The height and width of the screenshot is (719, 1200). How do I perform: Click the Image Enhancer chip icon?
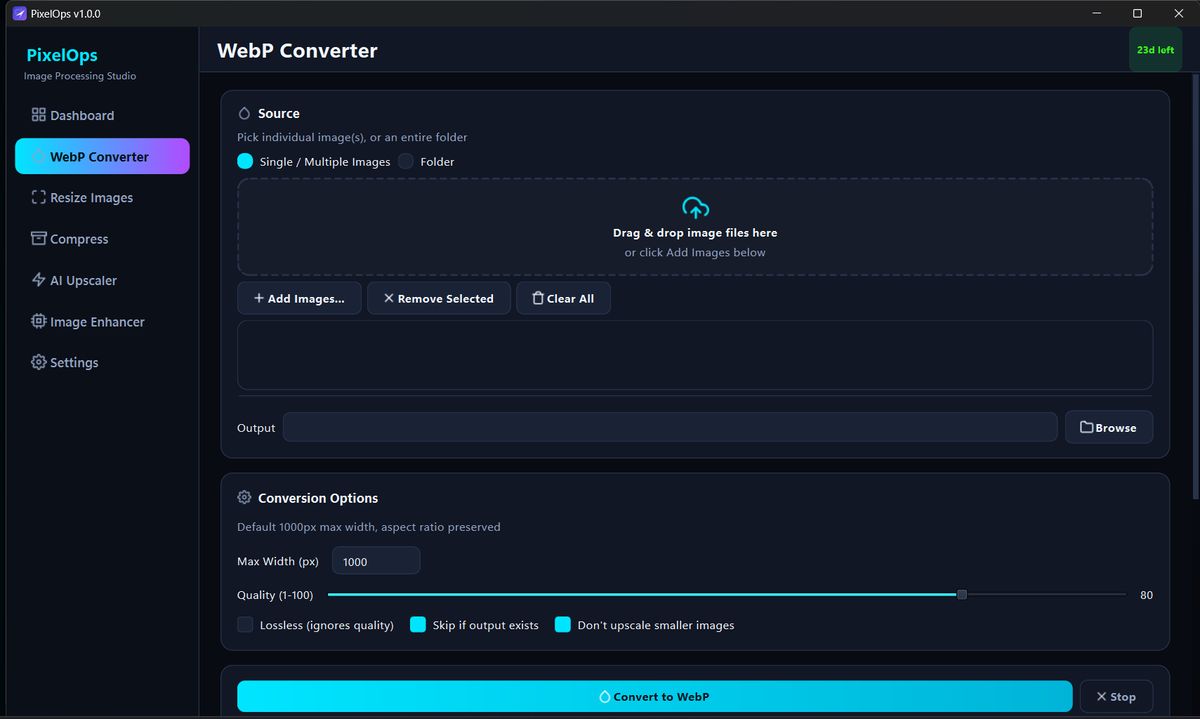tap(39, 321)
